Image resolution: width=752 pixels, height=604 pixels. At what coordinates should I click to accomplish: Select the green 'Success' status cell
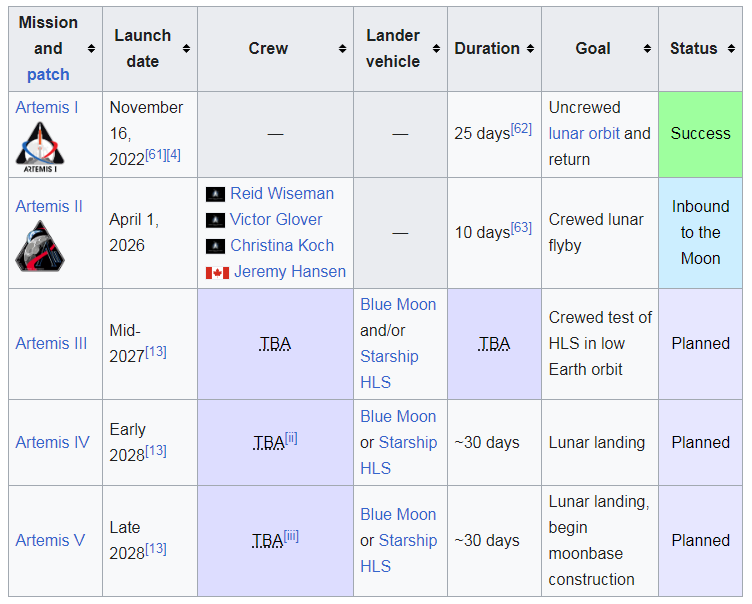coord(700,134)
